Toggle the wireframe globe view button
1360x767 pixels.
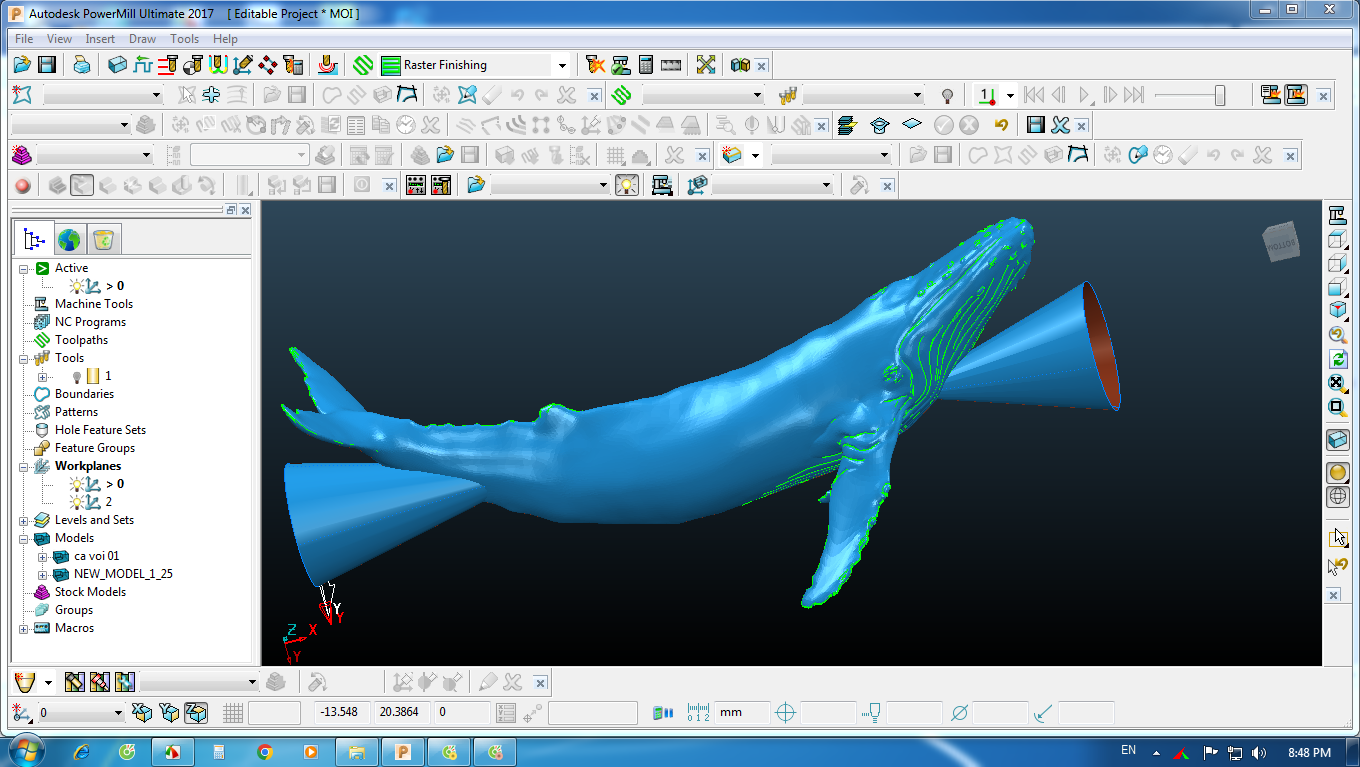pos(1337,496)
